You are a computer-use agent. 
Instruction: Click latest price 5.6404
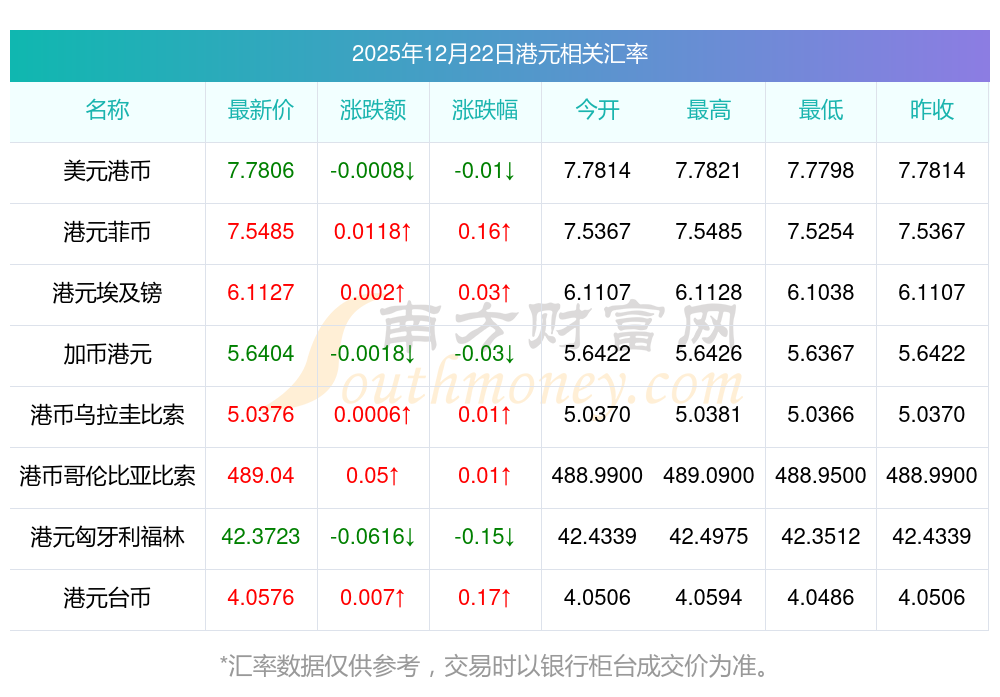261,353
